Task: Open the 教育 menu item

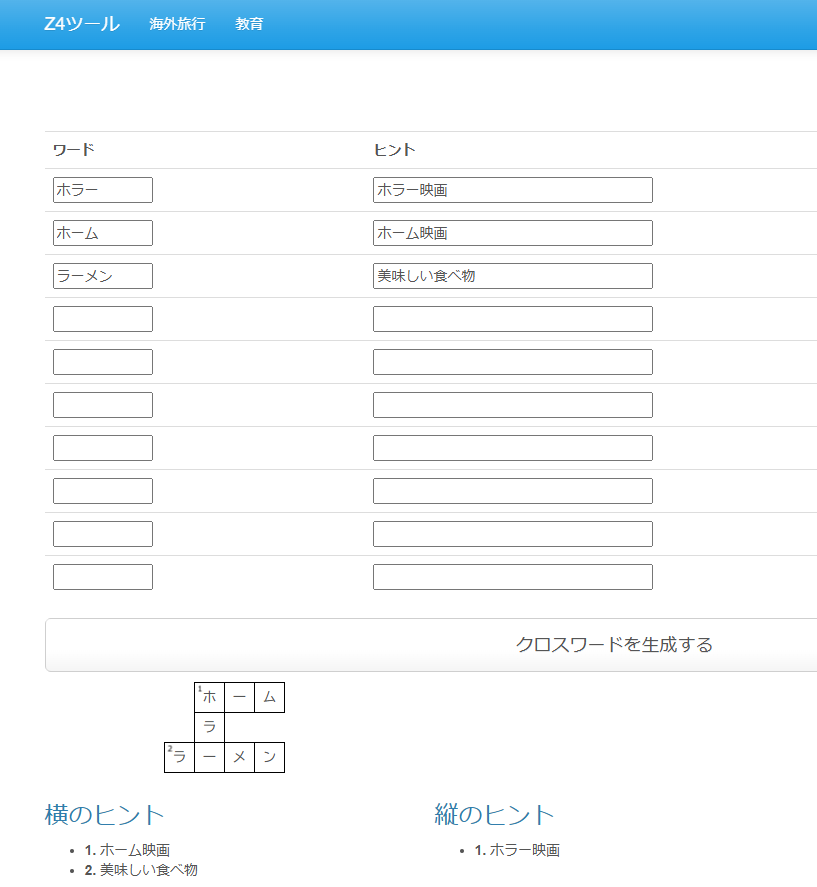Action: [249, 24]
